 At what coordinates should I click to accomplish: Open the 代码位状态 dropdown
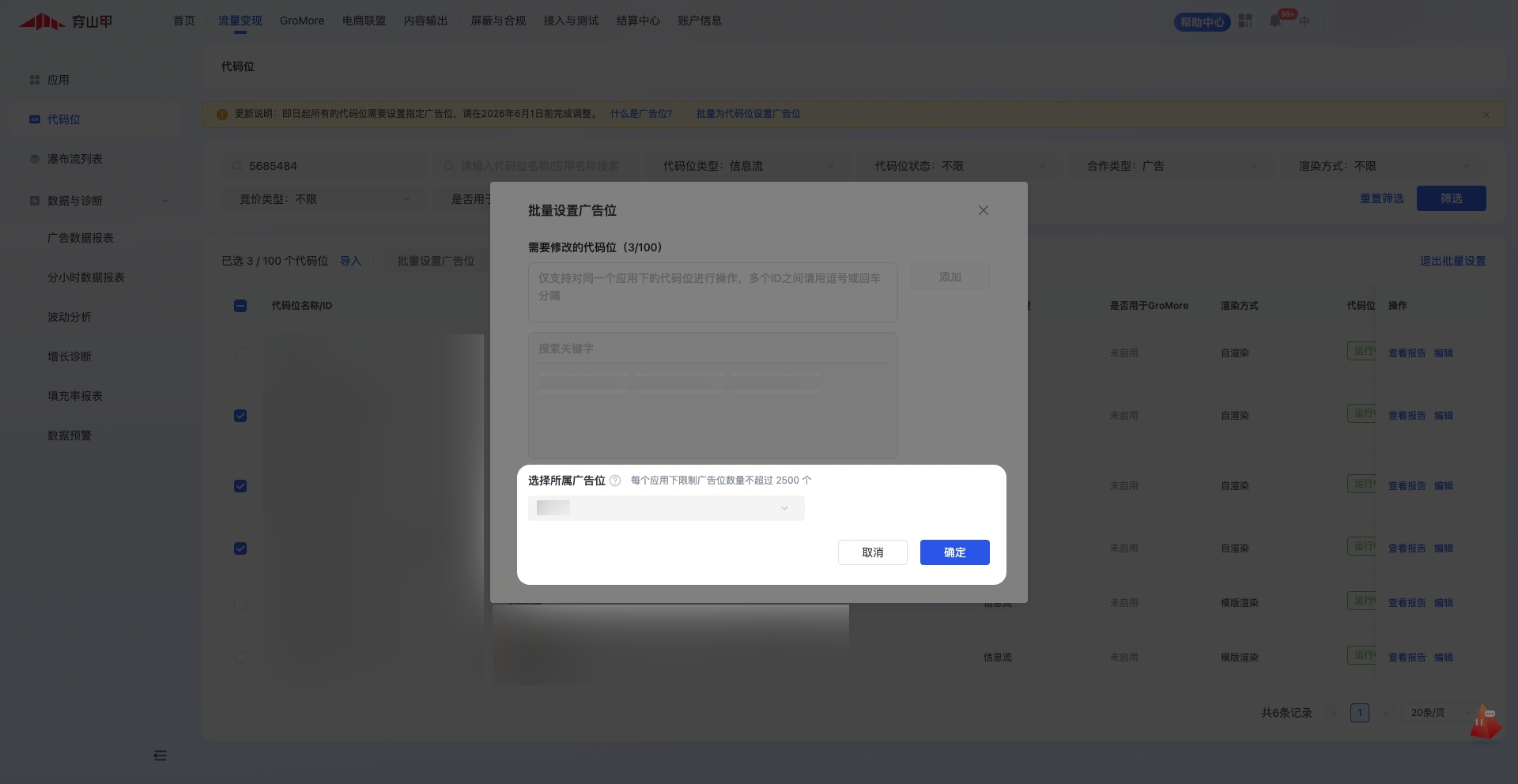[x=959, y=166]
